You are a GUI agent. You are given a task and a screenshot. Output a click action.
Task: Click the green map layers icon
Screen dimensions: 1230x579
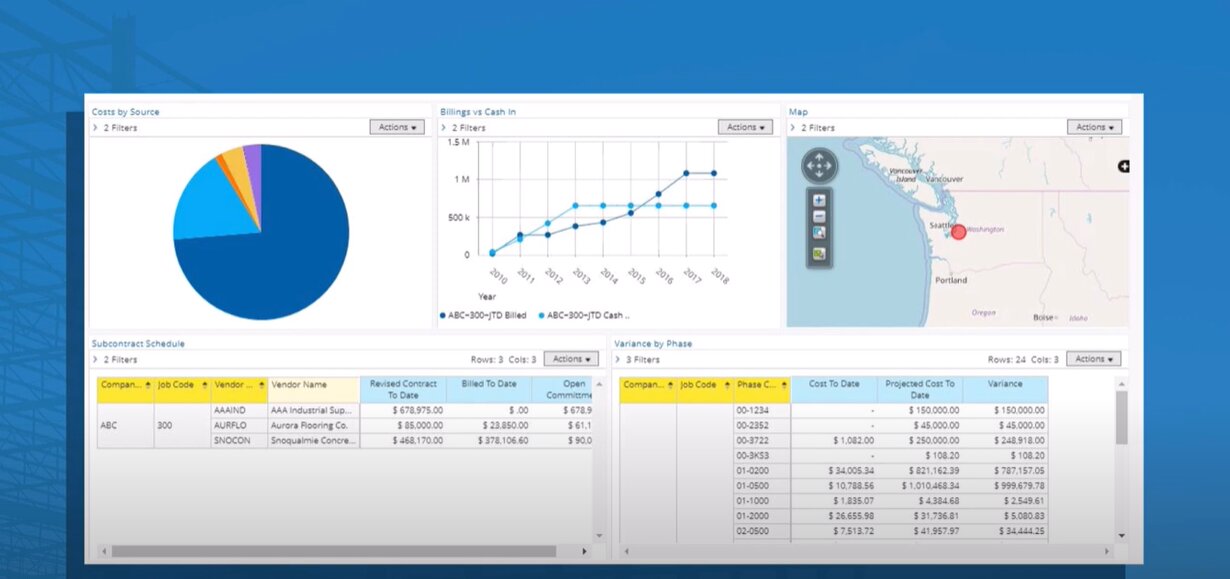819,254
